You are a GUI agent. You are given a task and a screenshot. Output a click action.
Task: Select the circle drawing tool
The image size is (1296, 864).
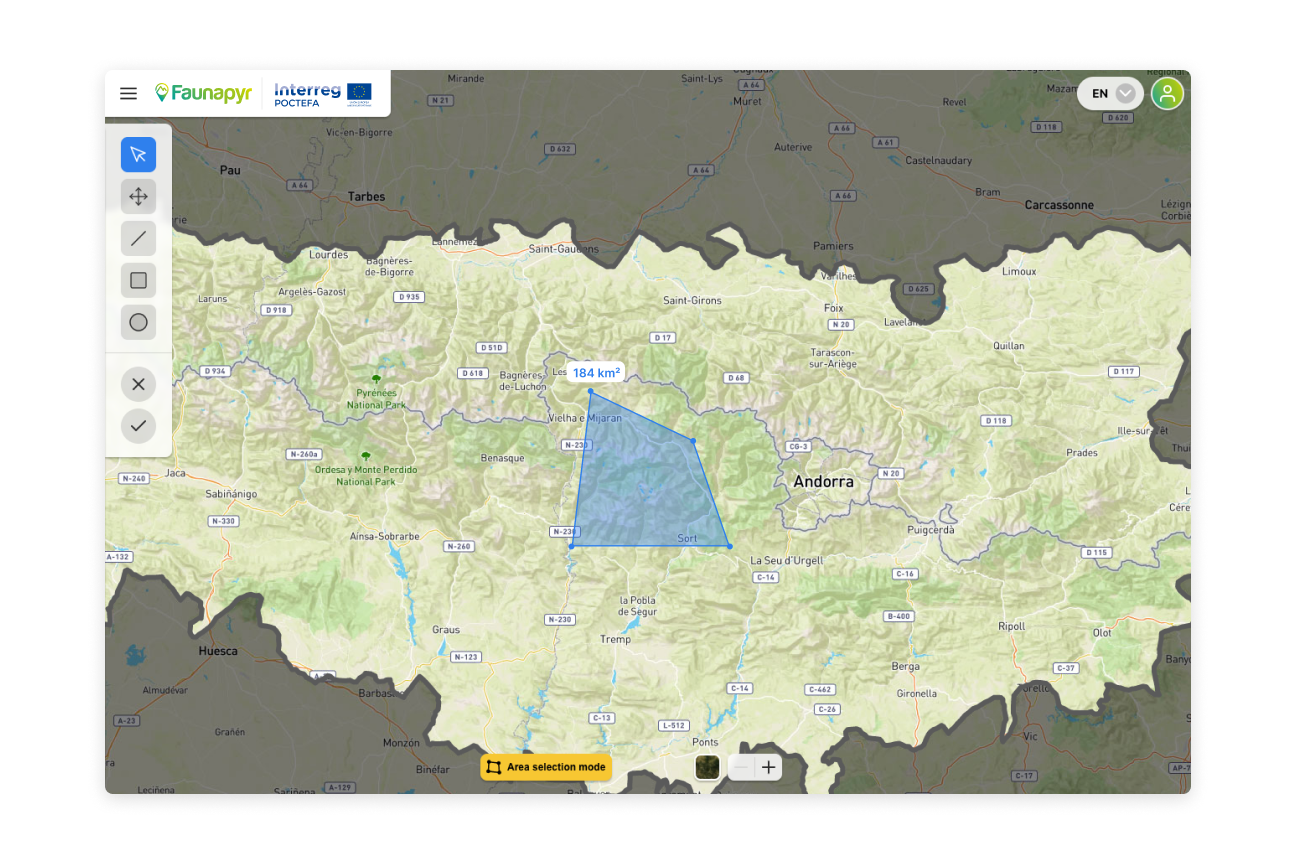[138, 322]
